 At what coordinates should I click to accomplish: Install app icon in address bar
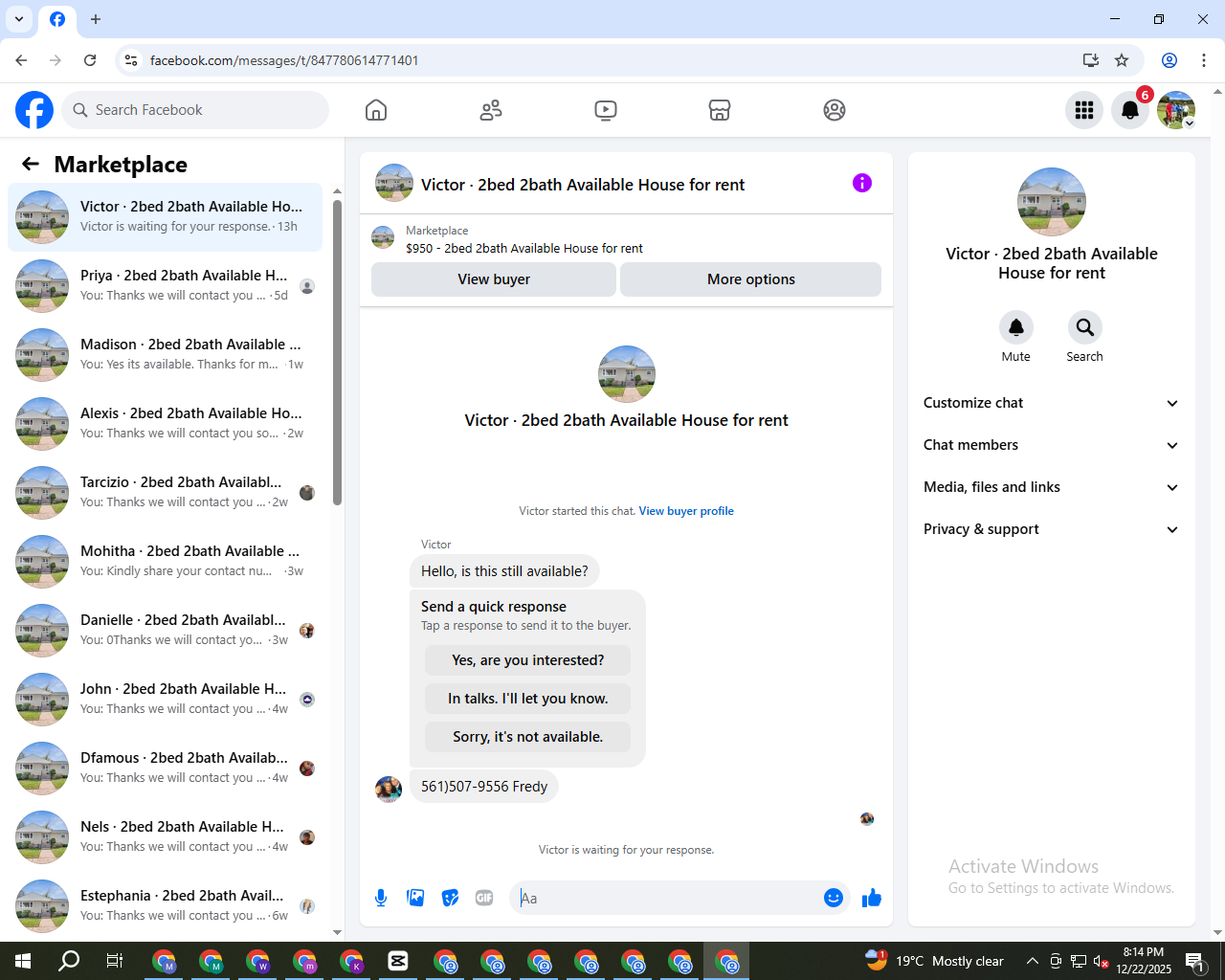(x=1090, y=60)
